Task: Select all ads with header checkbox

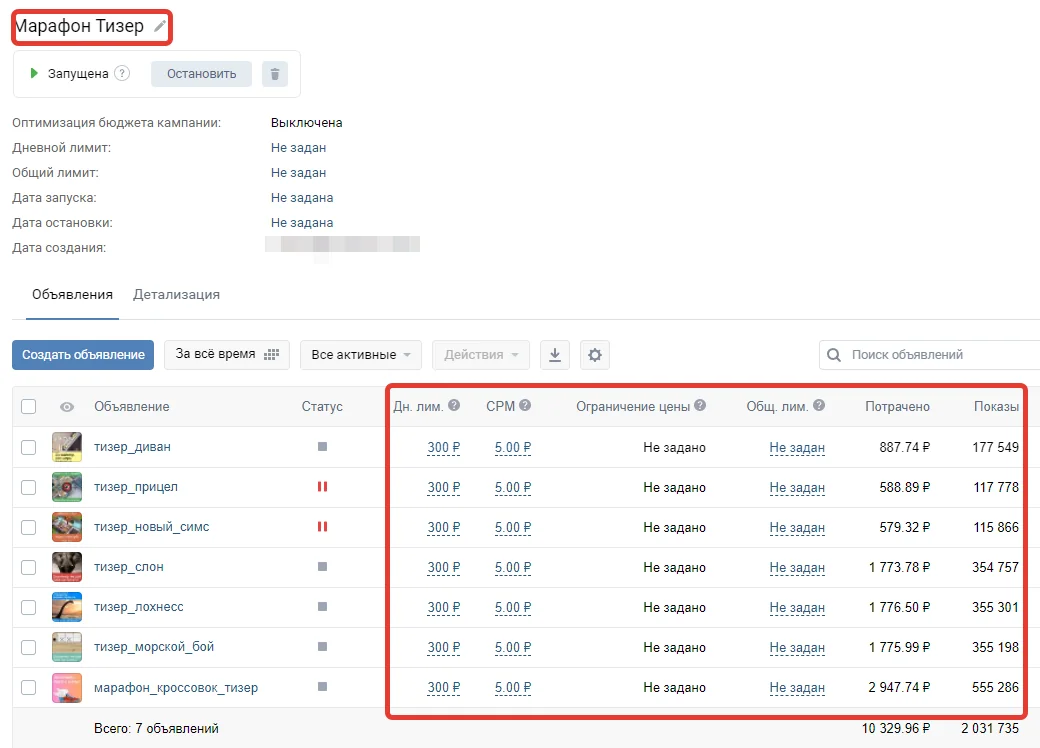Action: [29, 406]
